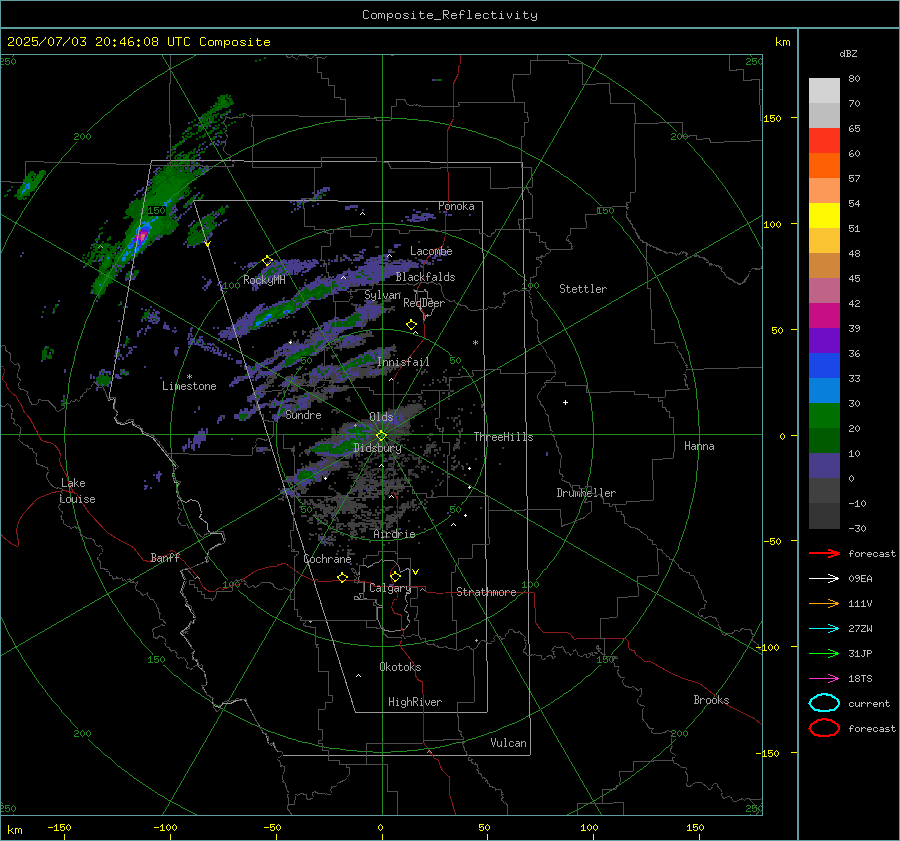
Task: Click the Airdrie town label
Action: click(x=394, y=534)
